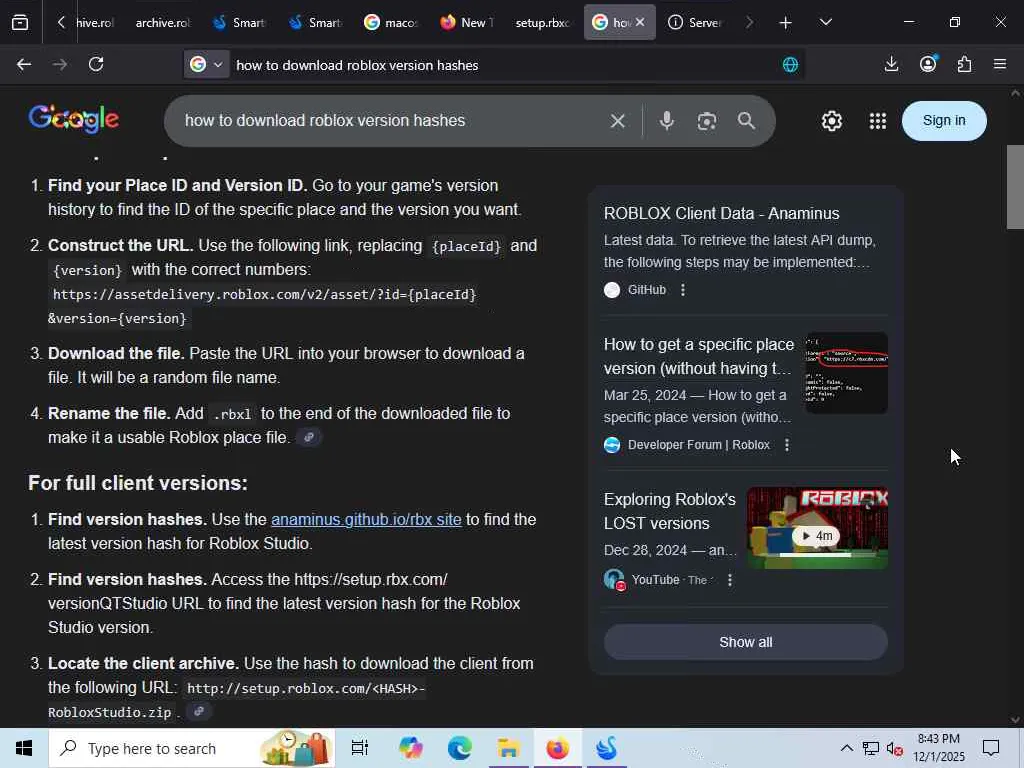Open the Firefox account icon

[x=927, y=64]
